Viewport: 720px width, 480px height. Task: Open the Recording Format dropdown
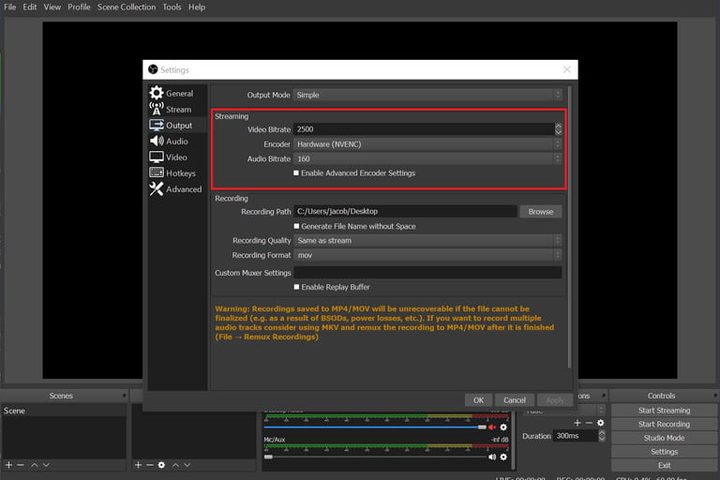427,256
